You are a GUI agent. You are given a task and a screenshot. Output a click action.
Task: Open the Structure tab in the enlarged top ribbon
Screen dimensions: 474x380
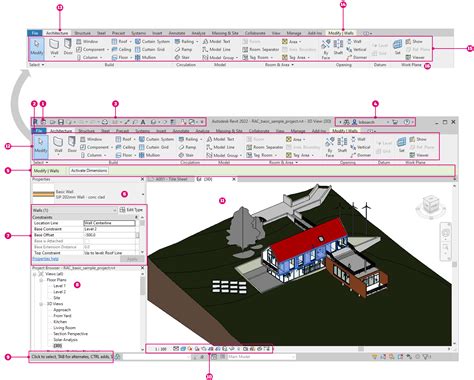tap(82, 33)
